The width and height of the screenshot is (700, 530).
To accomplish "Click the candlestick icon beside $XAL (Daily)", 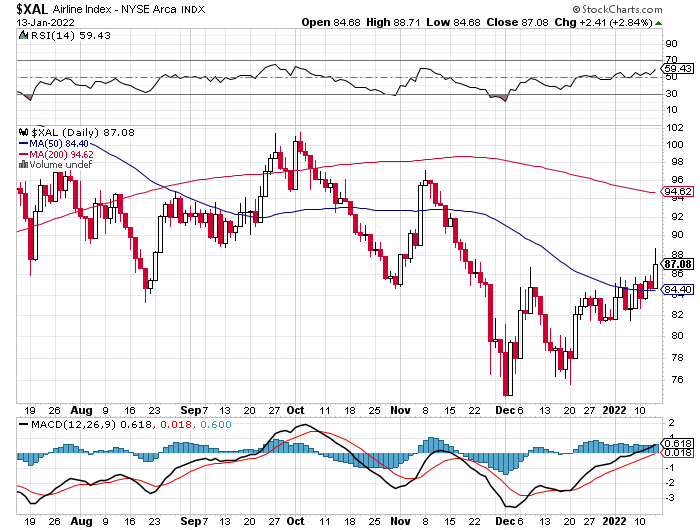I will point(24,132).
